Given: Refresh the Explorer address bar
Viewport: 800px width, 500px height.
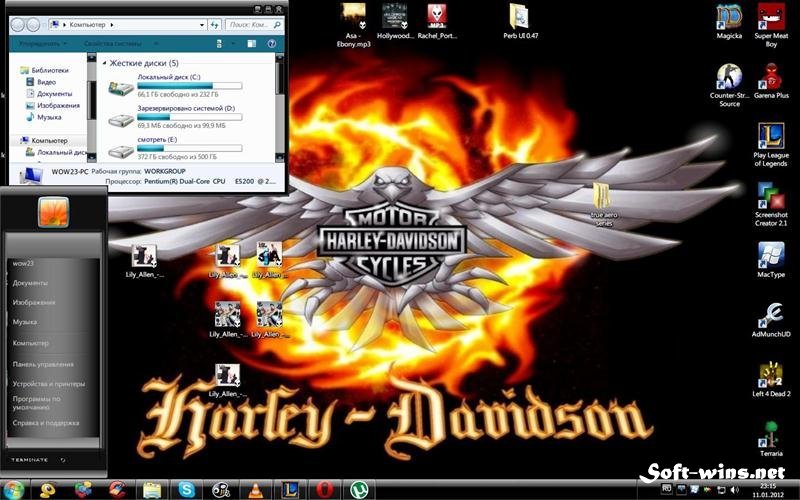Looking at the screenshot, I should click(215, 24).
